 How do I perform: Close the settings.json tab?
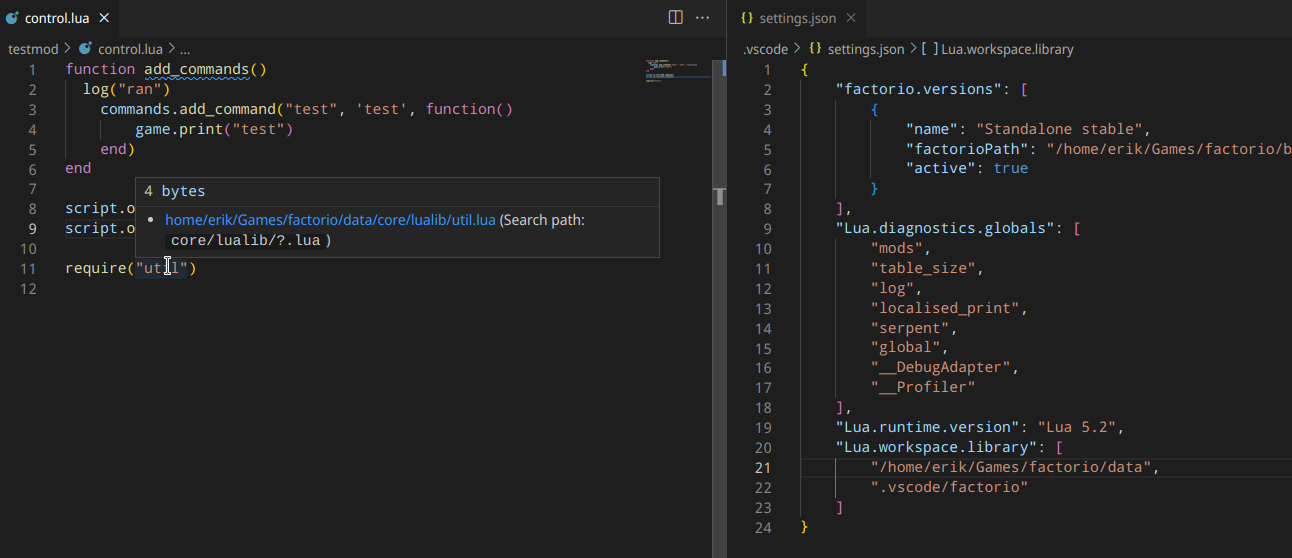[x=851, y=18]
